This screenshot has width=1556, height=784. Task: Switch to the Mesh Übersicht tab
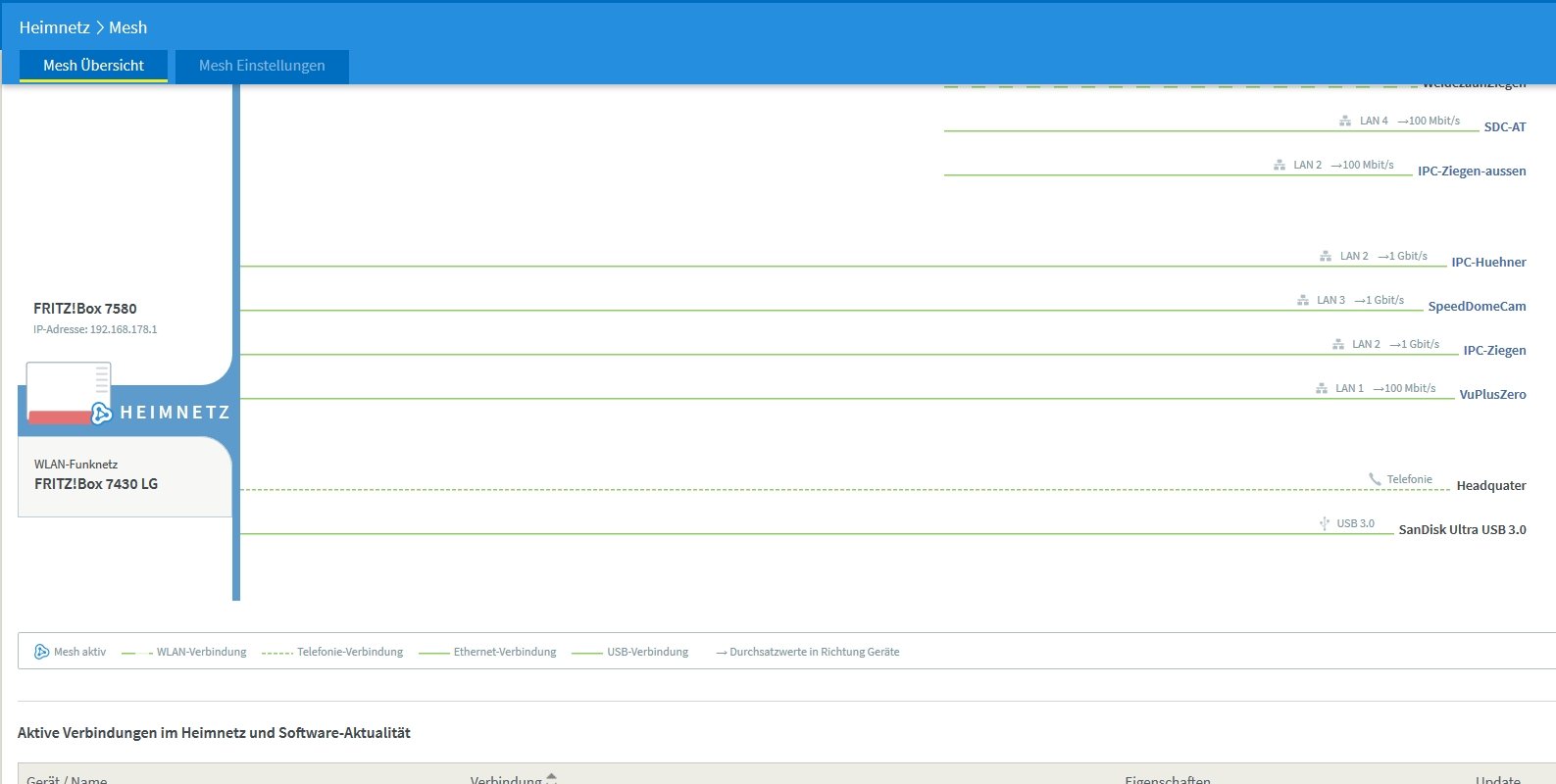(93, 66)
